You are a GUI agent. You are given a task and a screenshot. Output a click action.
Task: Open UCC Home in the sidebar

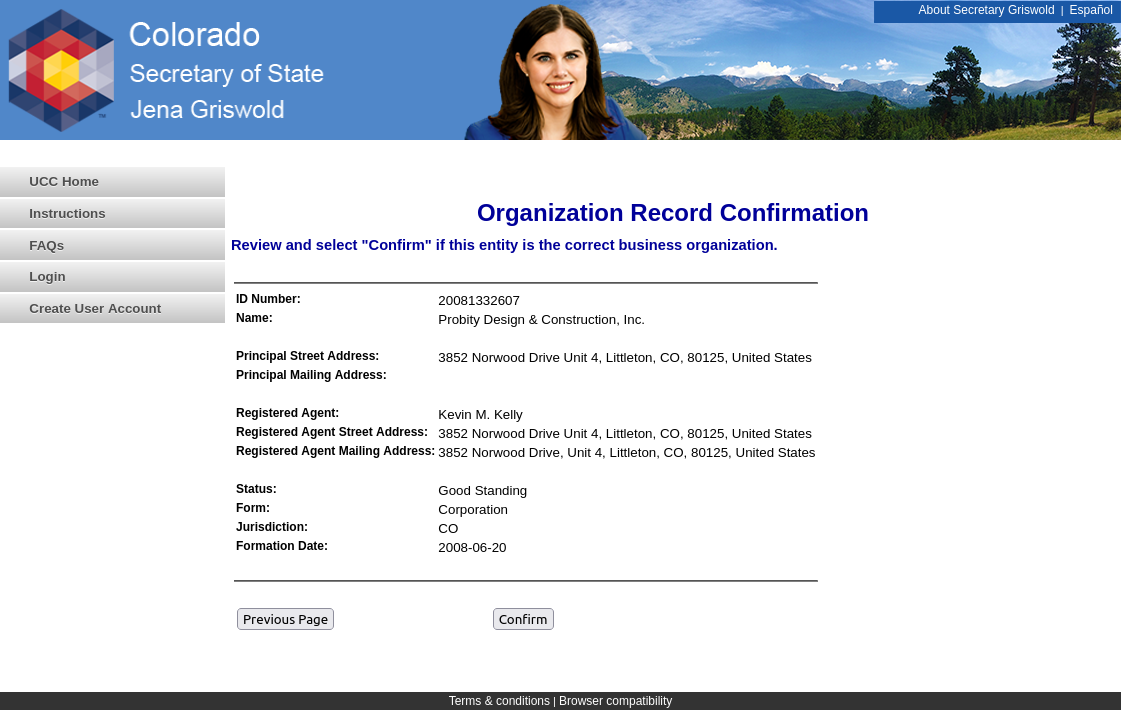click(x=112, y=182)
